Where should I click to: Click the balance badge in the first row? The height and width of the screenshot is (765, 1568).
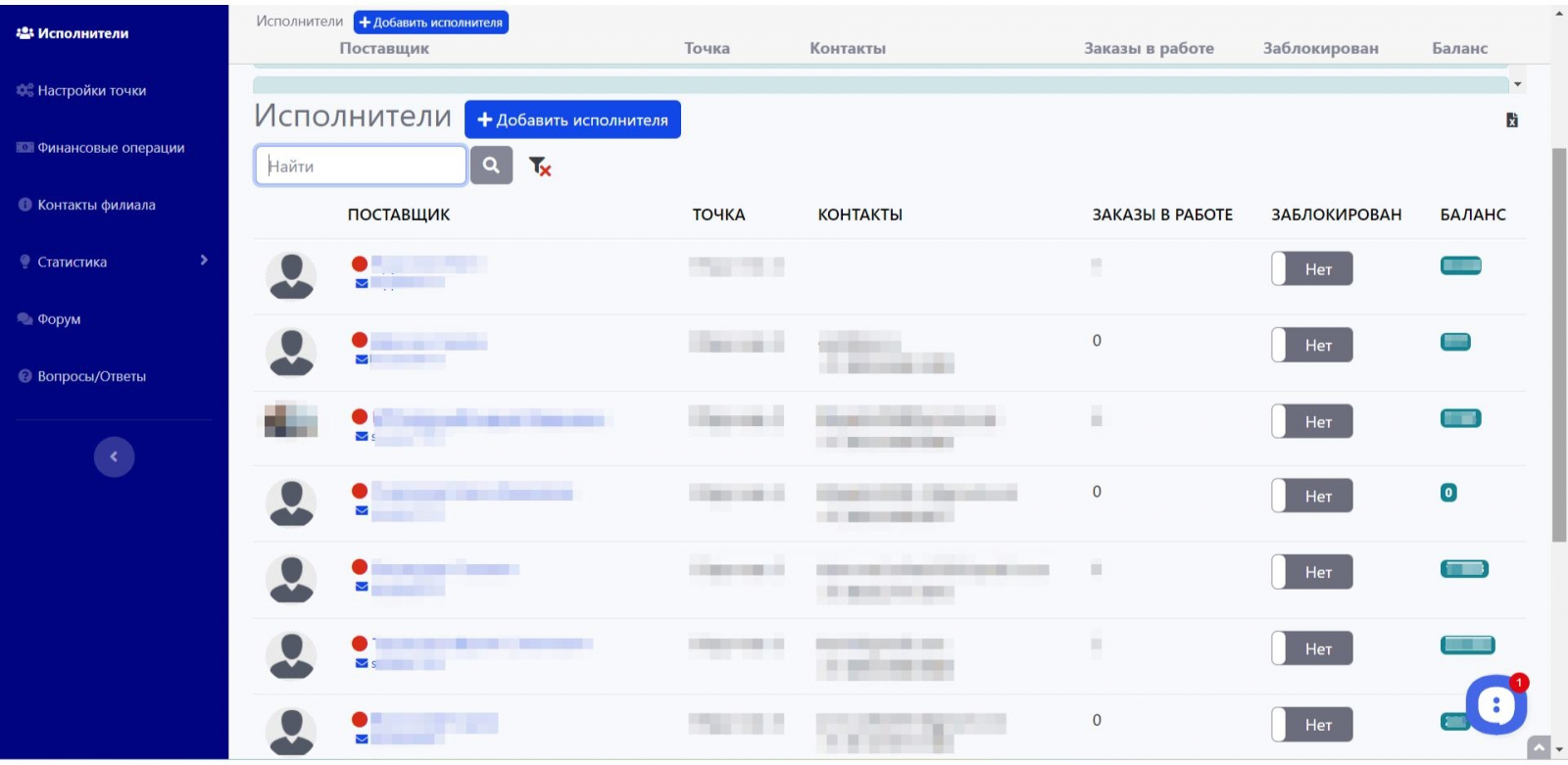[1461, 265]
